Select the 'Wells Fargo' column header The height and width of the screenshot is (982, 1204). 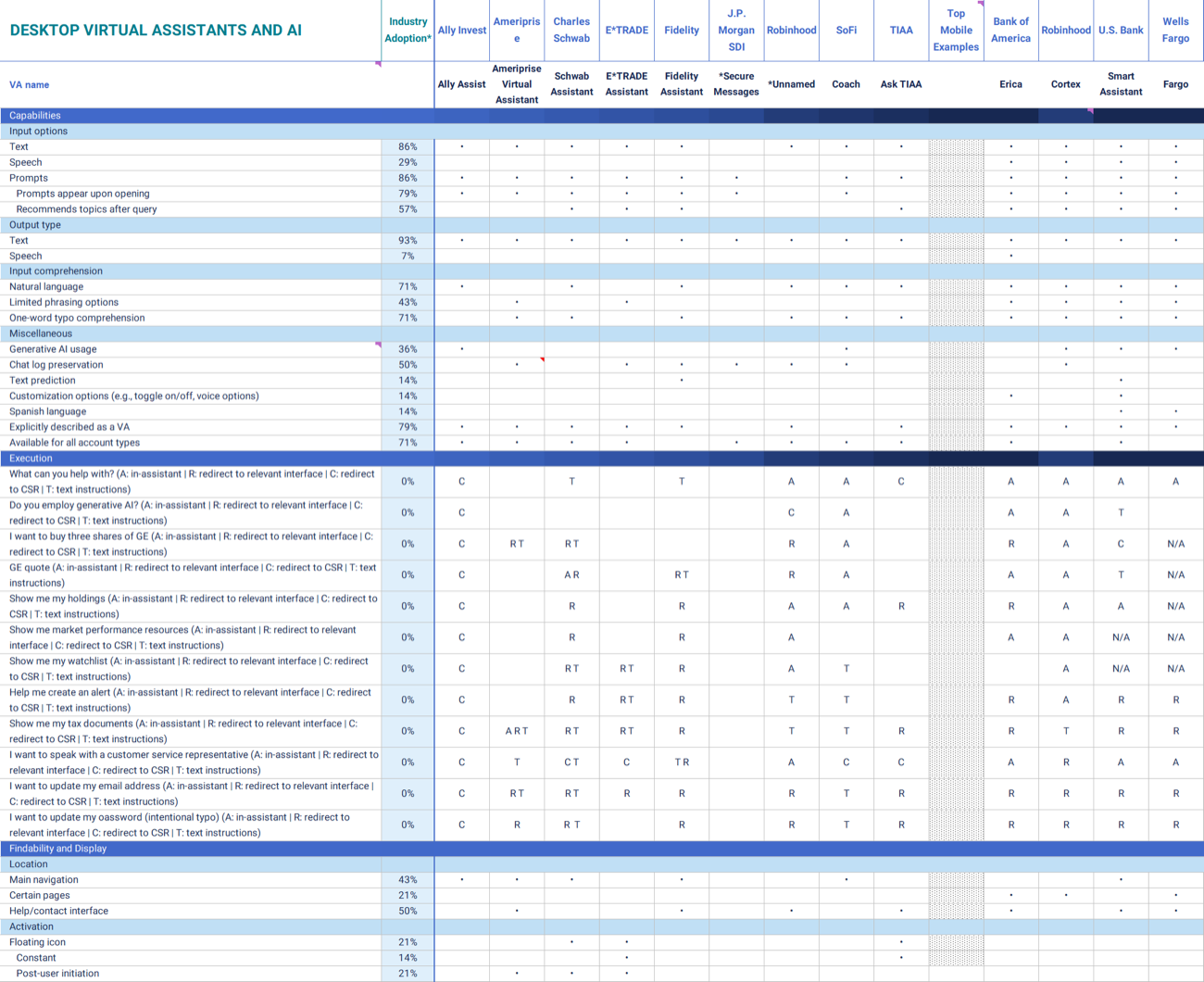pos(1175,31)
